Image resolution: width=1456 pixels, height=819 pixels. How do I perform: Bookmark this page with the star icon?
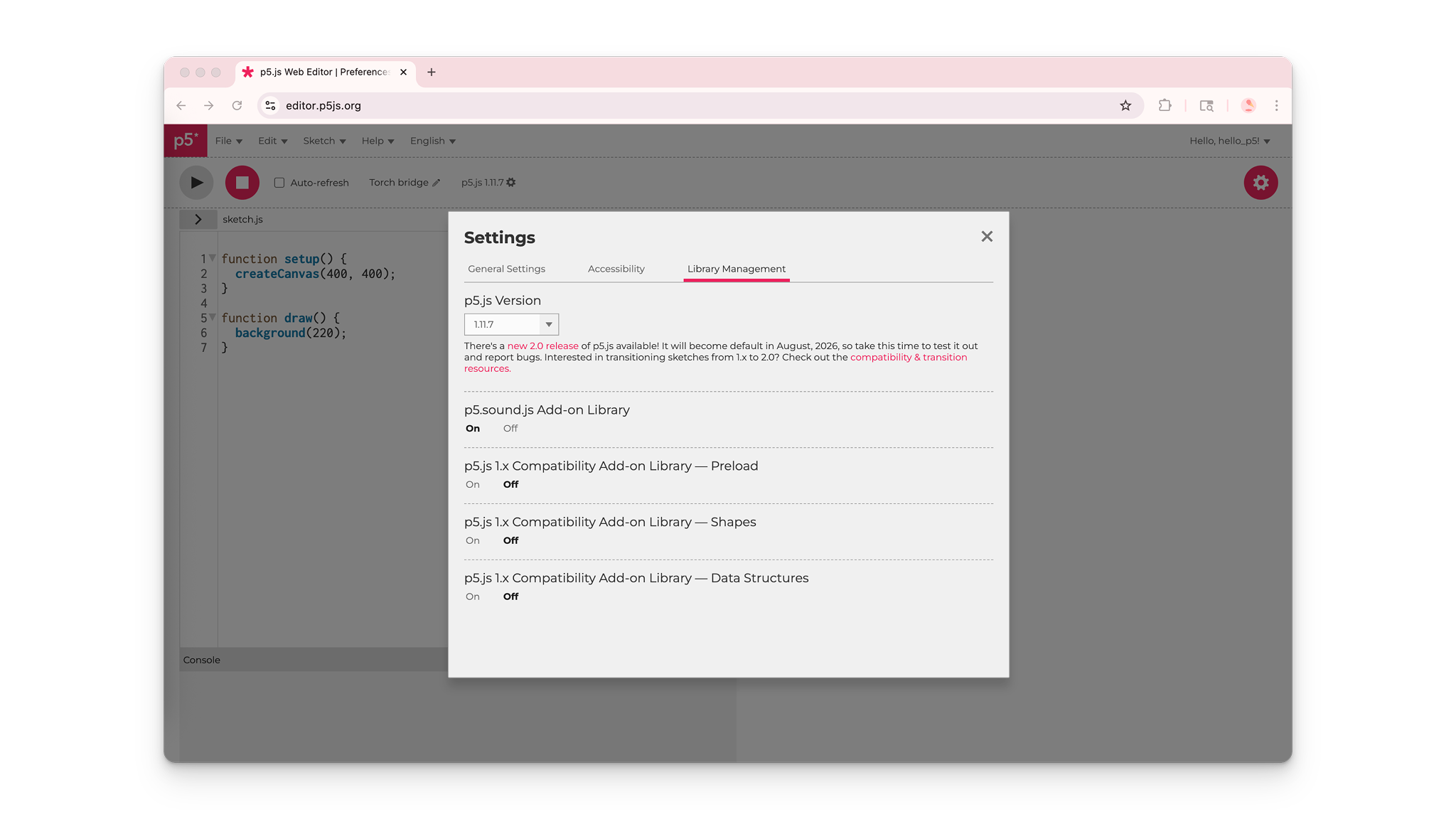[x=1125, y=105]
